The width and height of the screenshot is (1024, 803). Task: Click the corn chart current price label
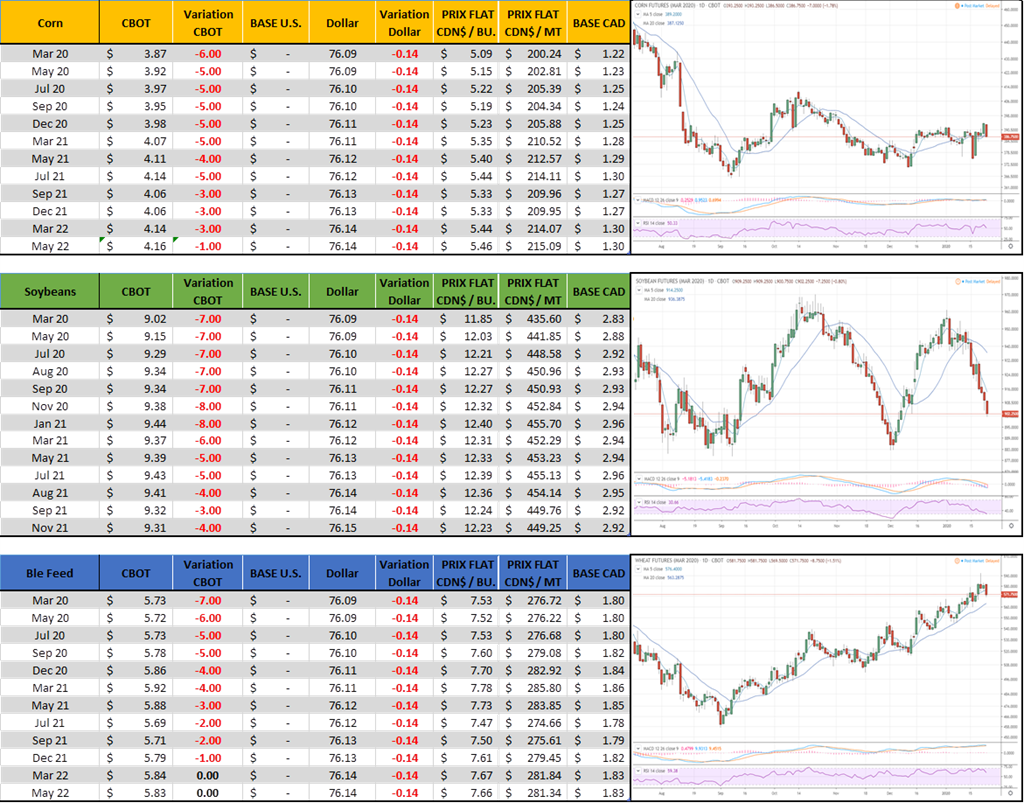pyautogui.click(x=1012, y=137)
